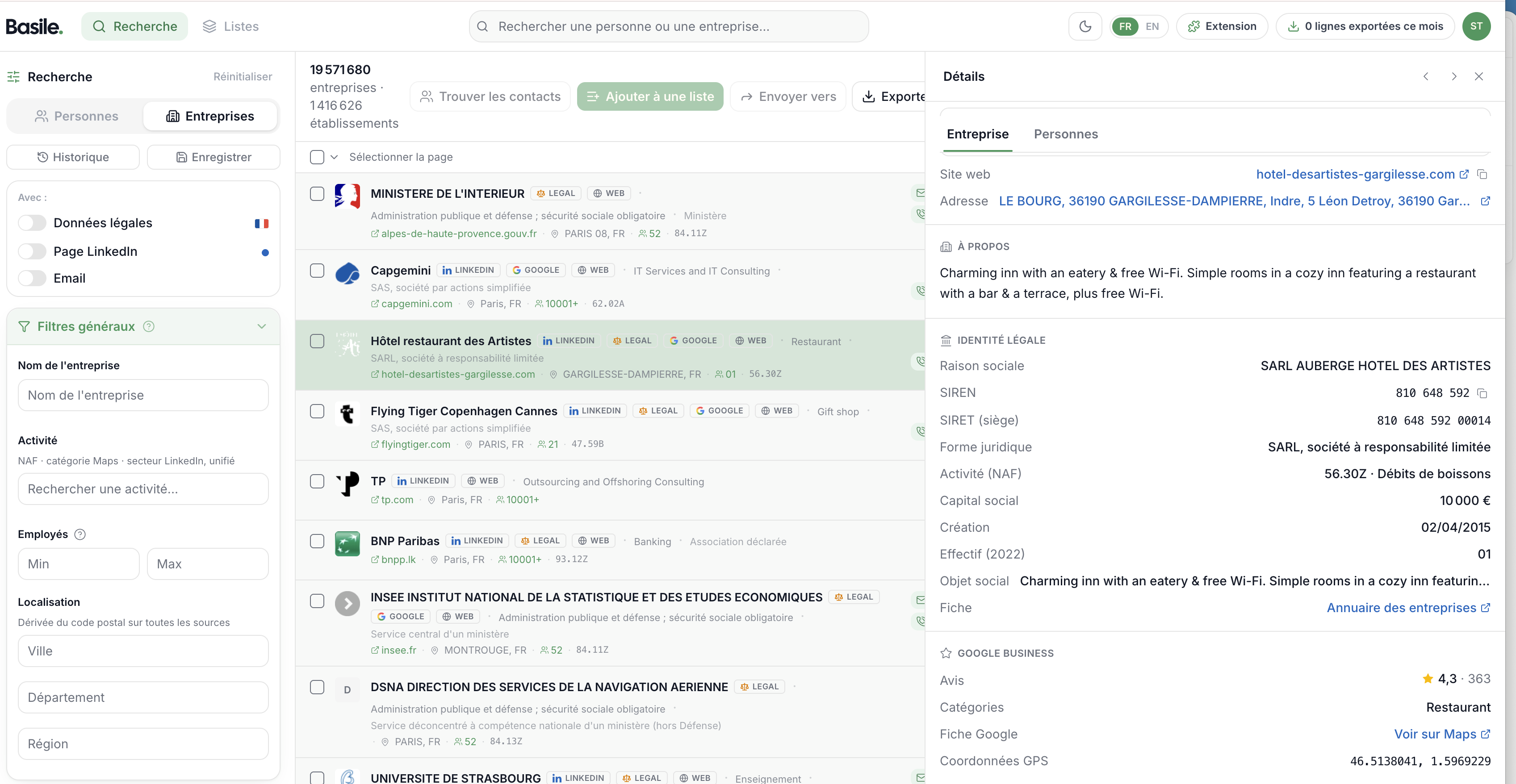Select the Ministère de l'Intérieur row checkbox
1516x784 pixels.
tap(317, 194)
